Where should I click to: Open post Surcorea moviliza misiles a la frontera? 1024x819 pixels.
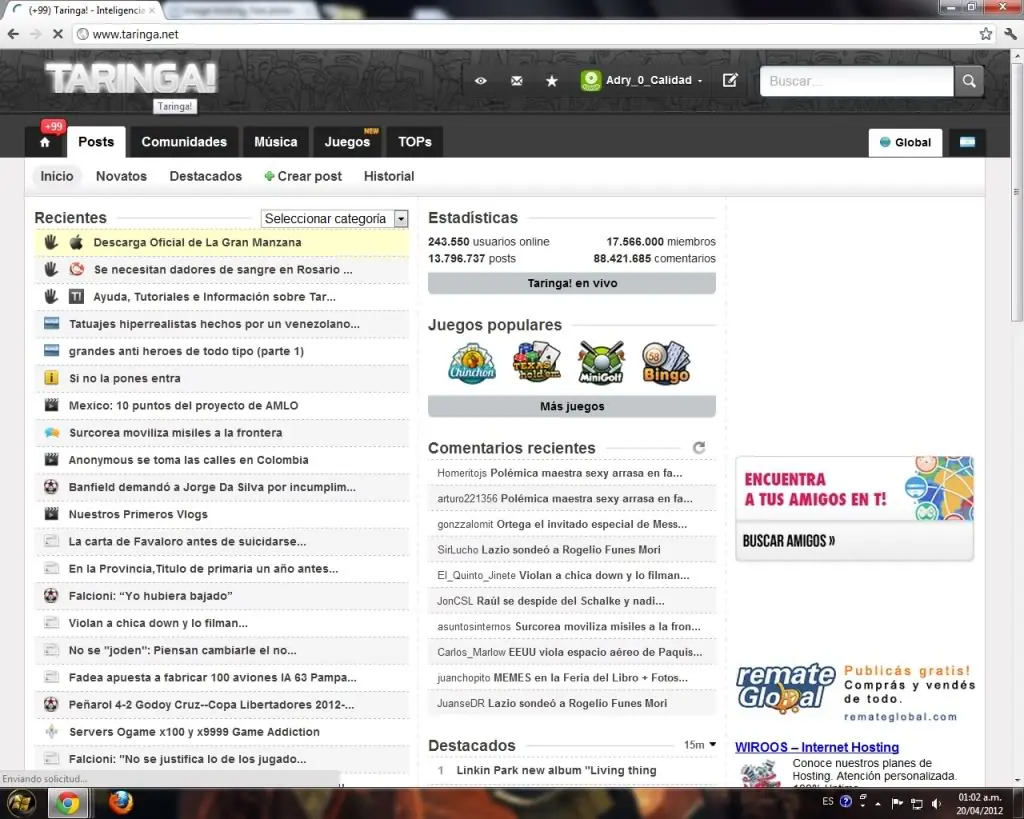pyautogui.click(x=176, y=433)
